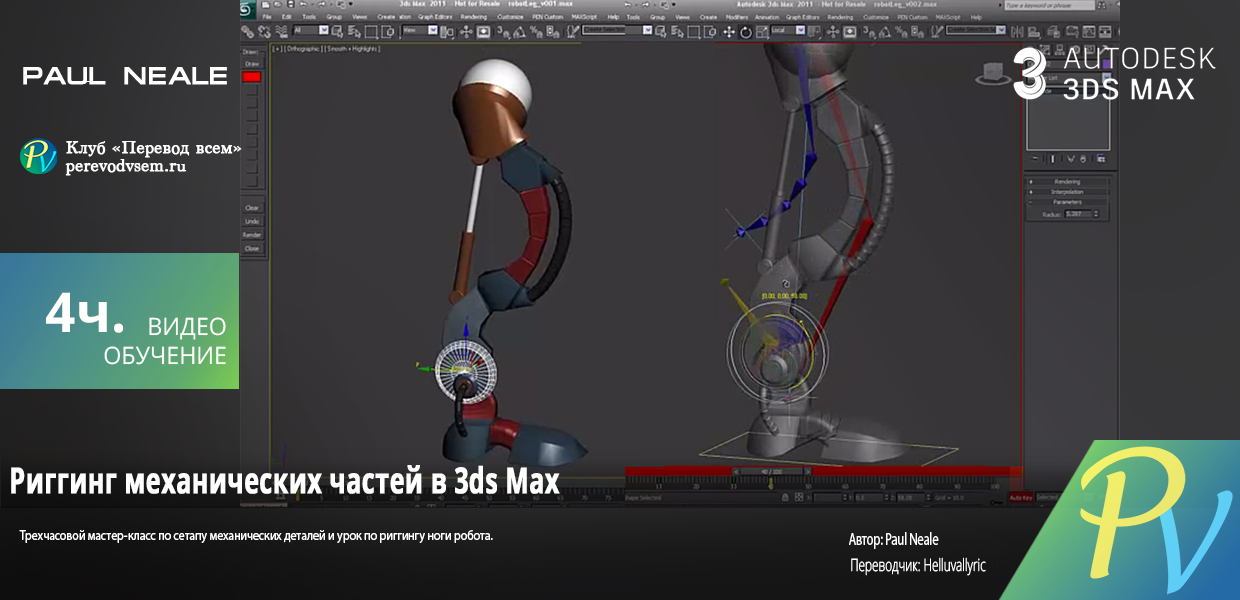Click Make Unique stack icon
This screenshot has width=1240, height=600.
point(1070,159)
